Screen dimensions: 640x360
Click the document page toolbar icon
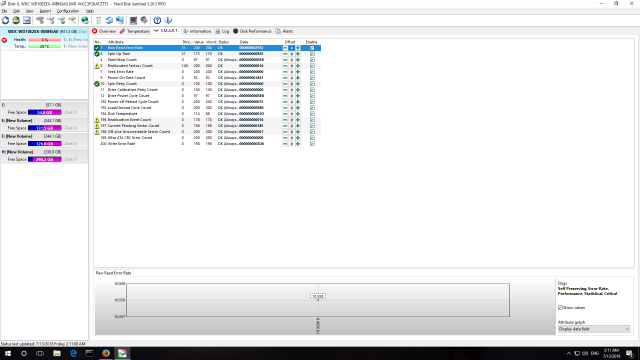(x=98, y=20)
